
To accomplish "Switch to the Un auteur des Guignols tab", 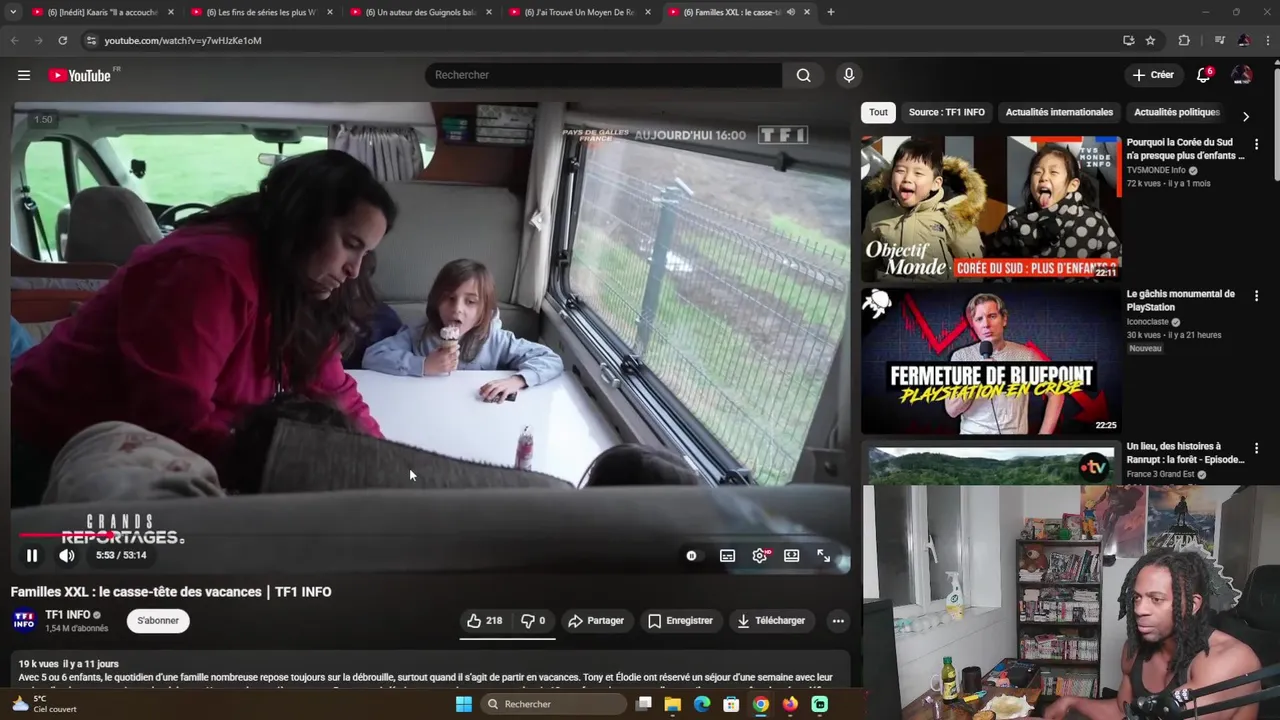I will 420,12.
